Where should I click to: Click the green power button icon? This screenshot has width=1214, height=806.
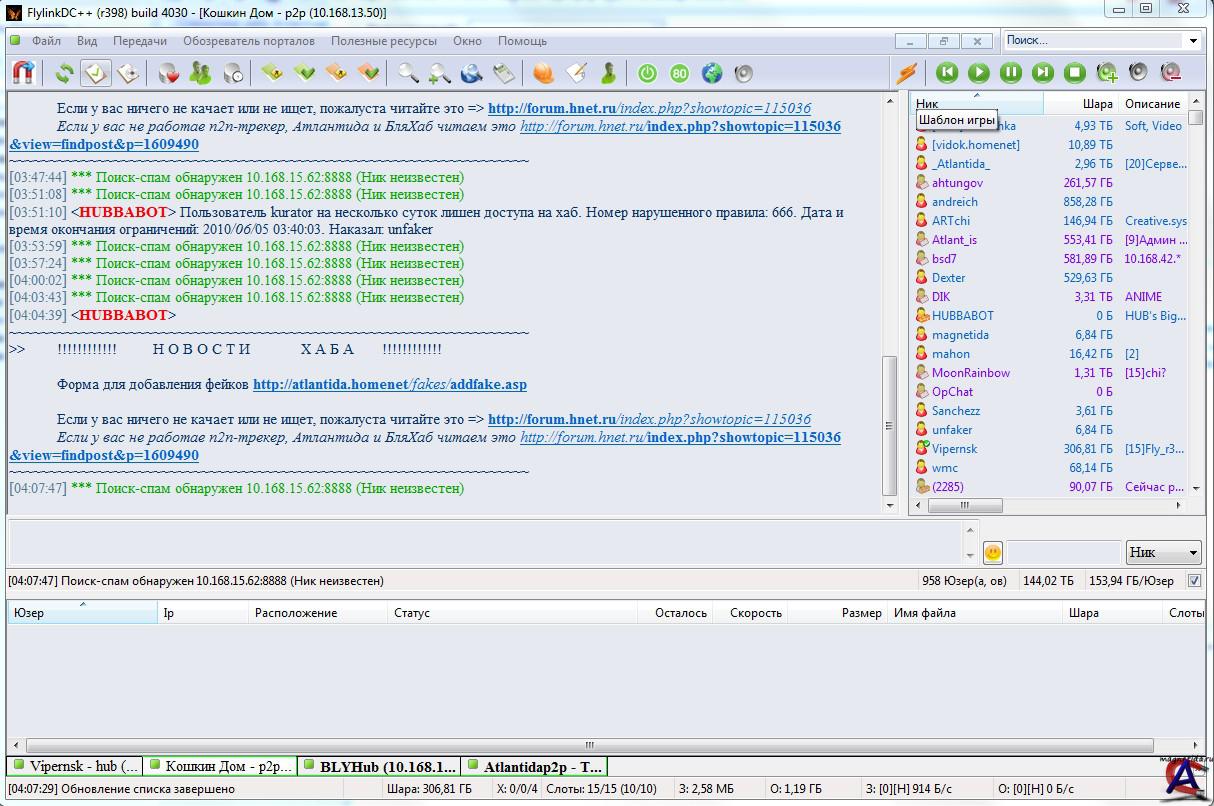647,73
